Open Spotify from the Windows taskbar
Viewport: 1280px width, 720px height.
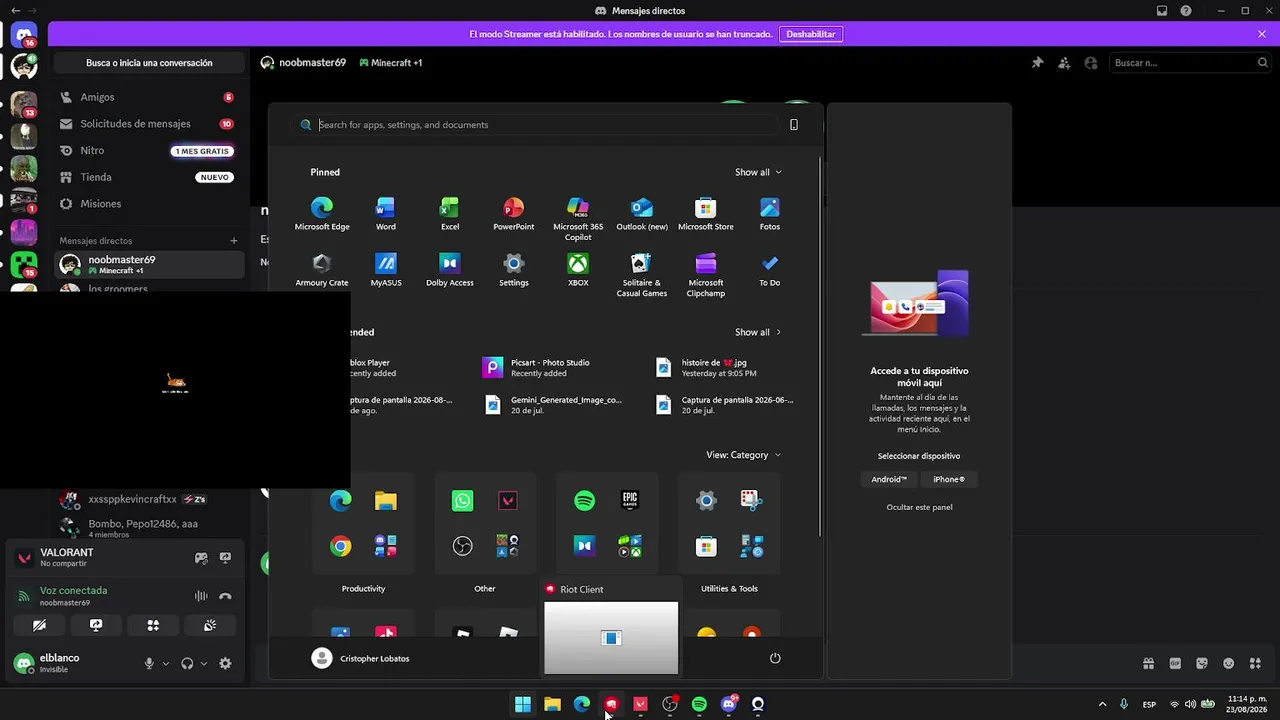point(699,704)
